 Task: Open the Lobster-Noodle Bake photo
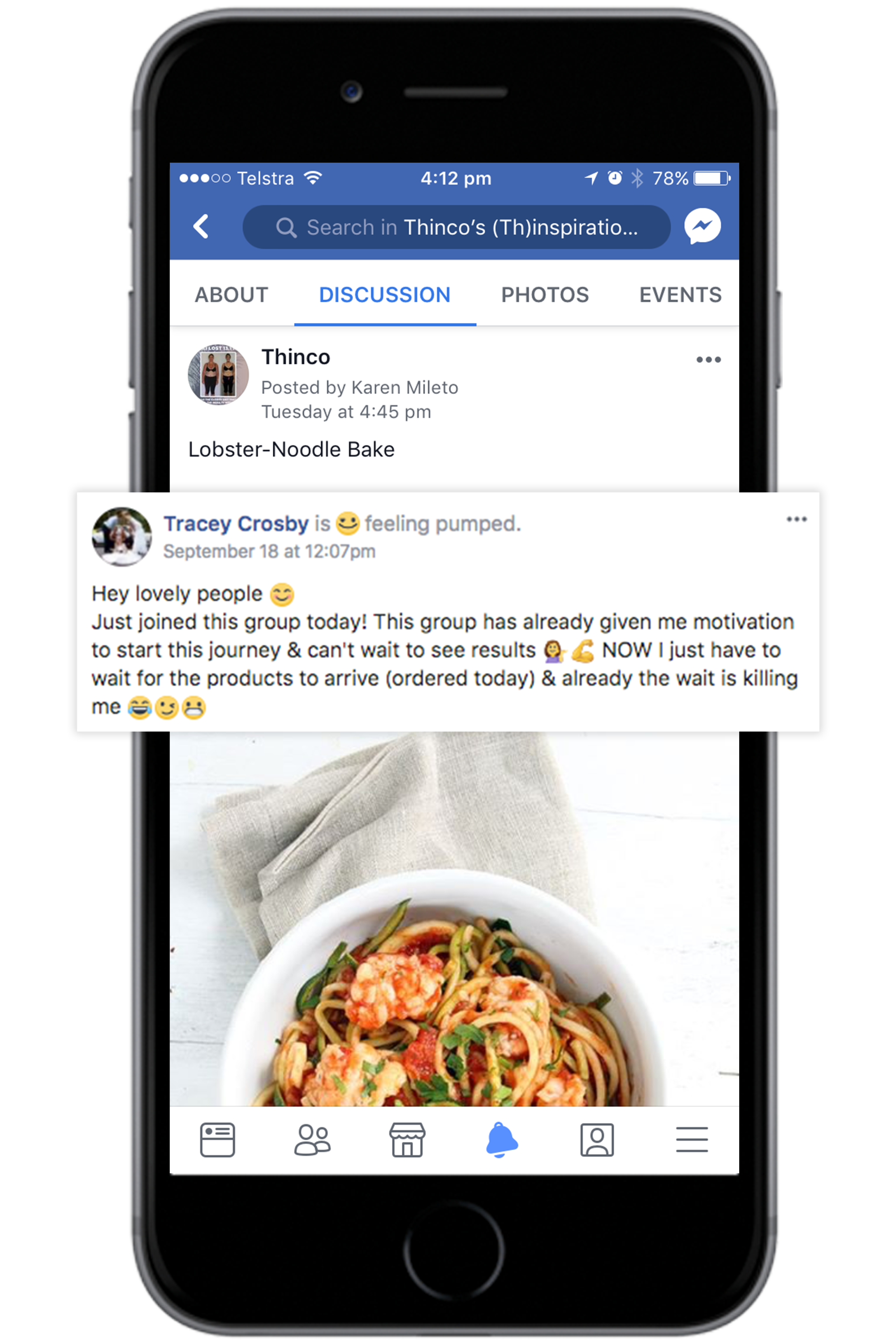tap(454, 918)
